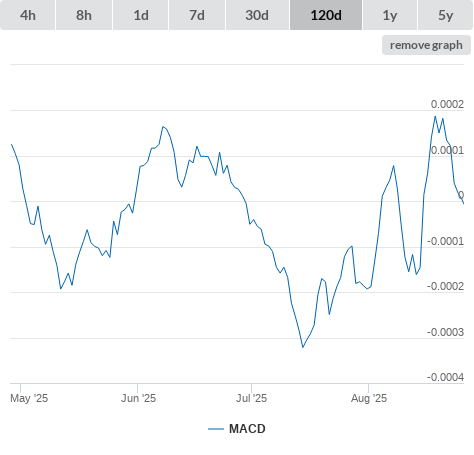Click the Aug '25 axis label
474x455 pixels.
[x=369, y=398]
